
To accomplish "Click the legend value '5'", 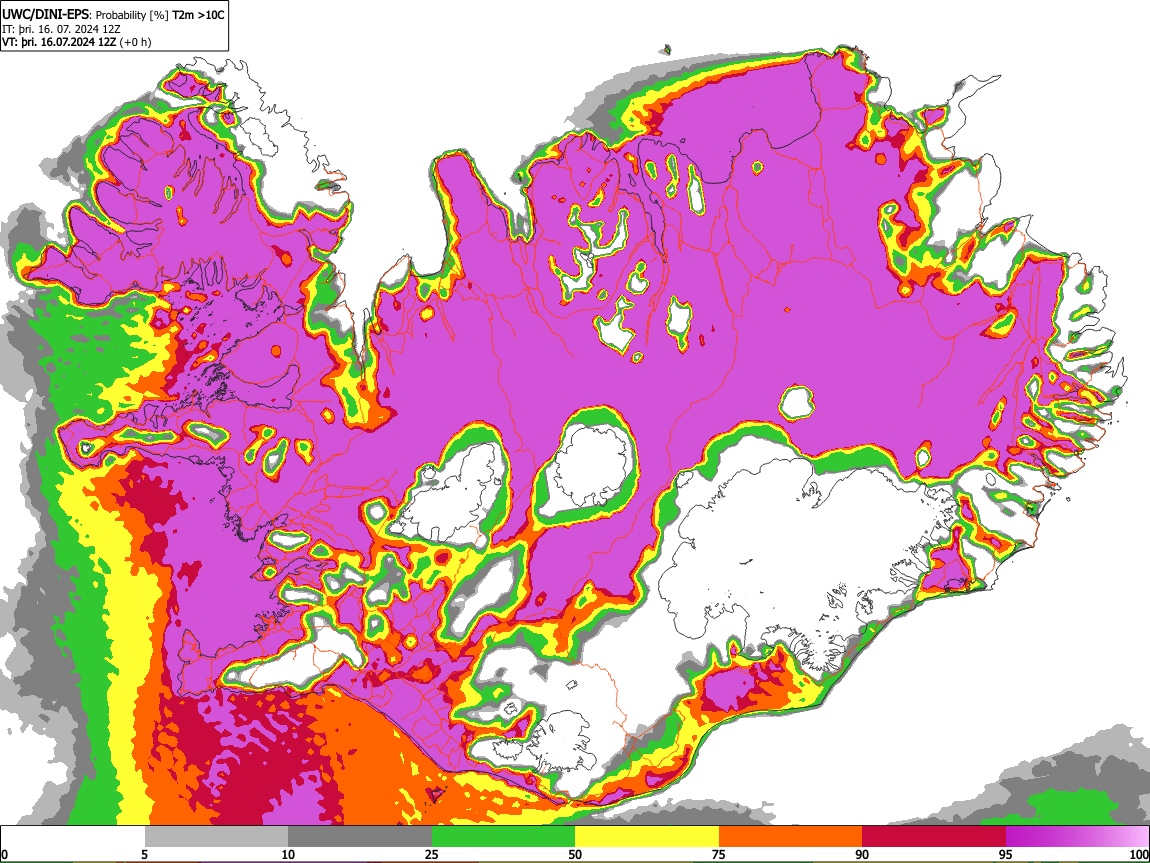I will (144, 854).
